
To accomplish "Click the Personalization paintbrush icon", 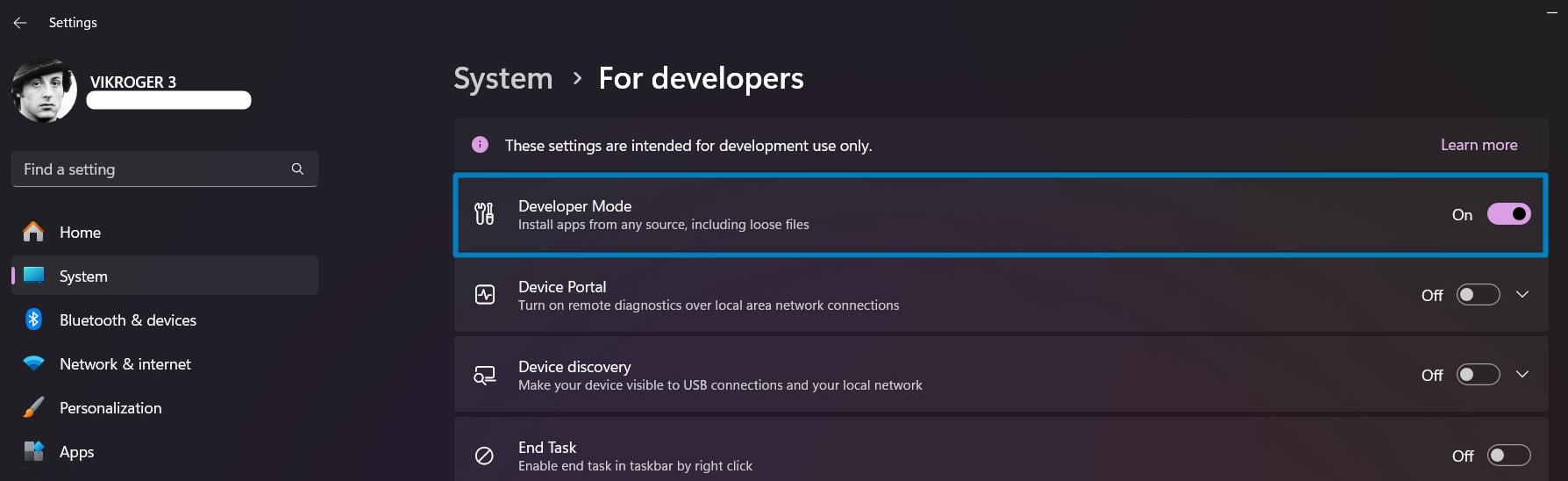I will tap(33, 407).
